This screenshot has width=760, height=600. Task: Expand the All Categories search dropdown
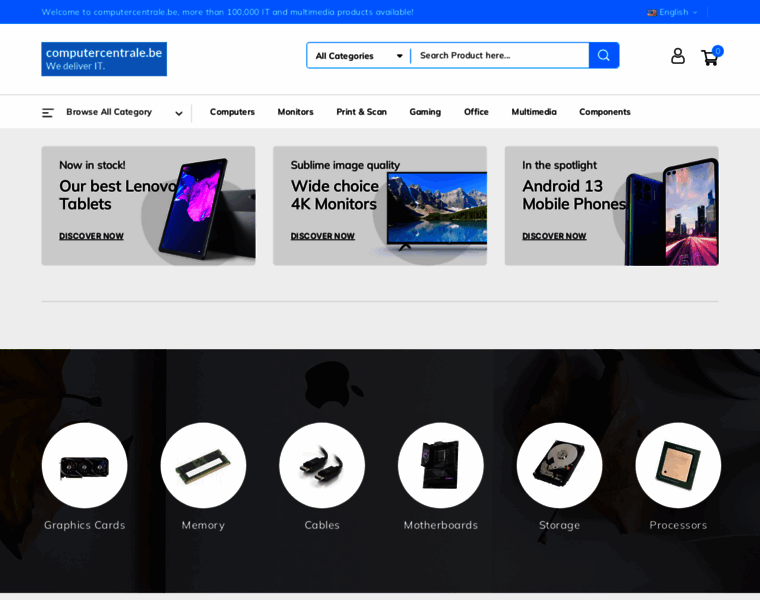coord(359,56)
